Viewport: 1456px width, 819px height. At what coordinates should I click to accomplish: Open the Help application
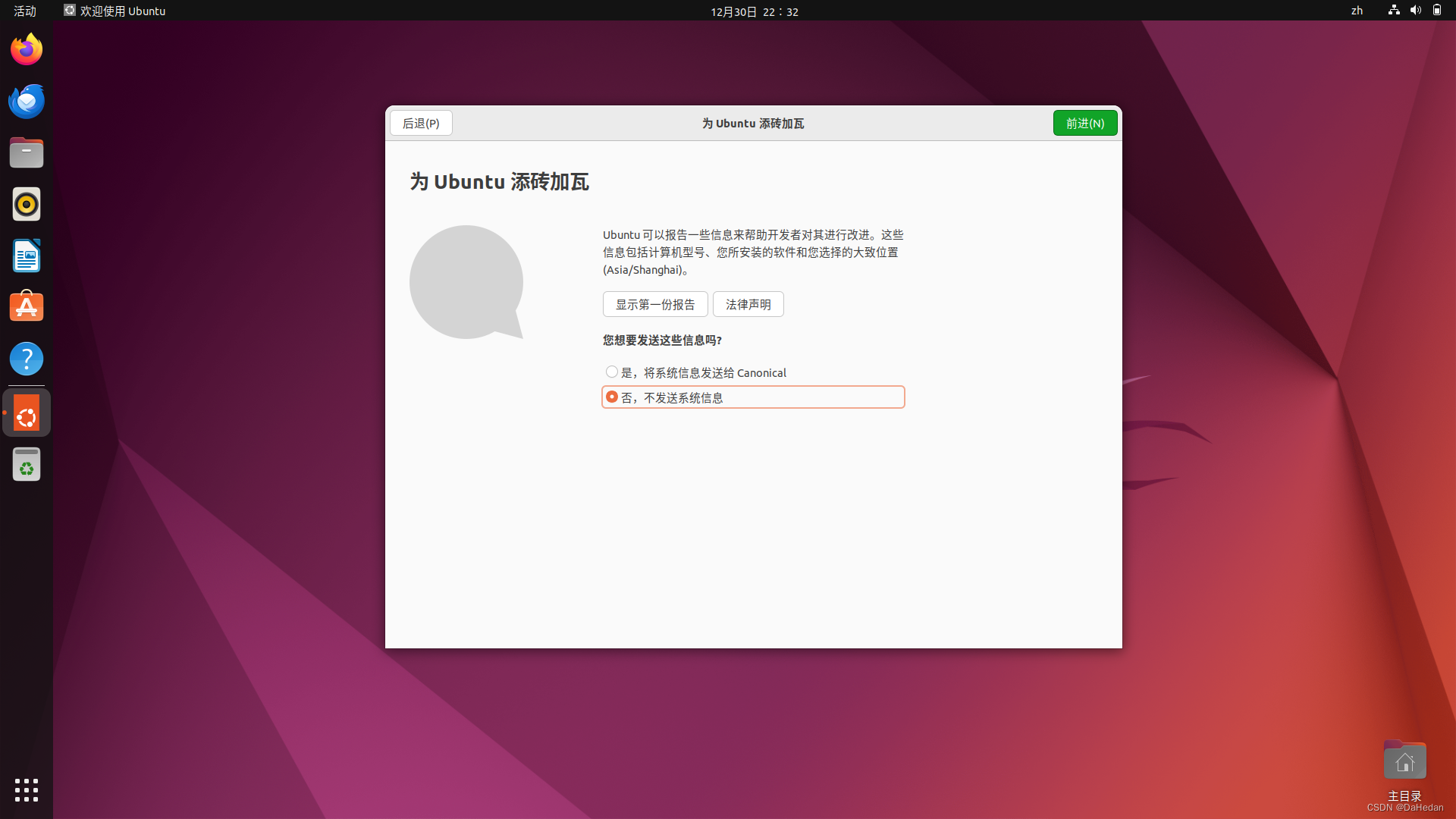point(26,358)
